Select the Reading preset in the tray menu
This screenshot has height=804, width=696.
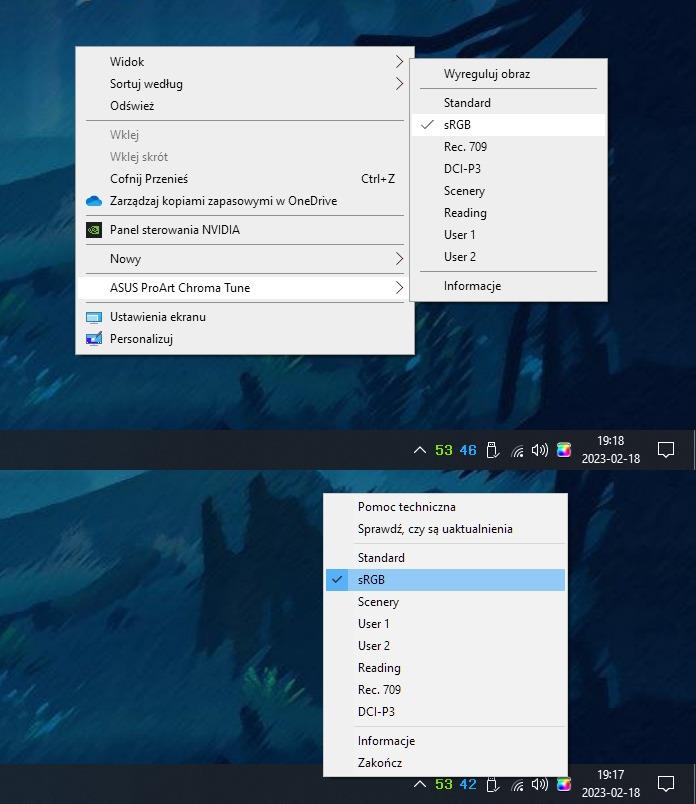coord(445,668)
